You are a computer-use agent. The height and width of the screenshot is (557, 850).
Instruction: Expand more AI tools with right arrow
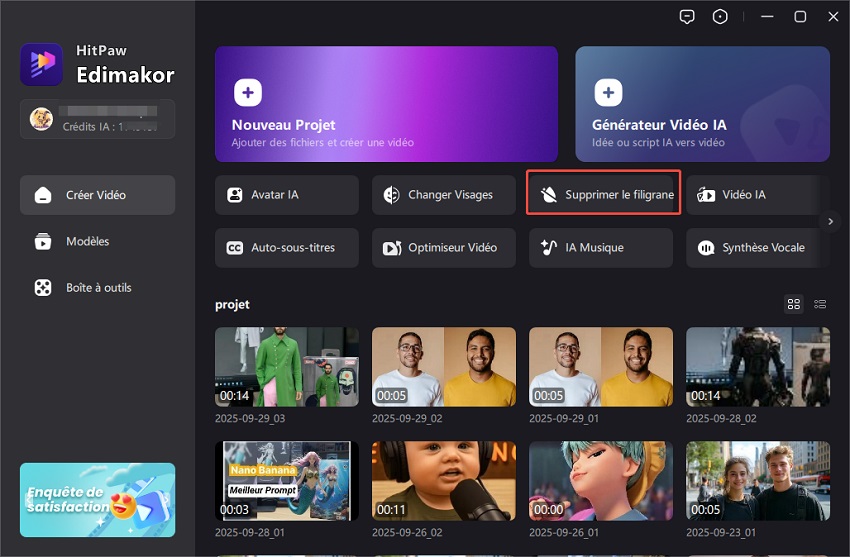(x=829, y=221)
